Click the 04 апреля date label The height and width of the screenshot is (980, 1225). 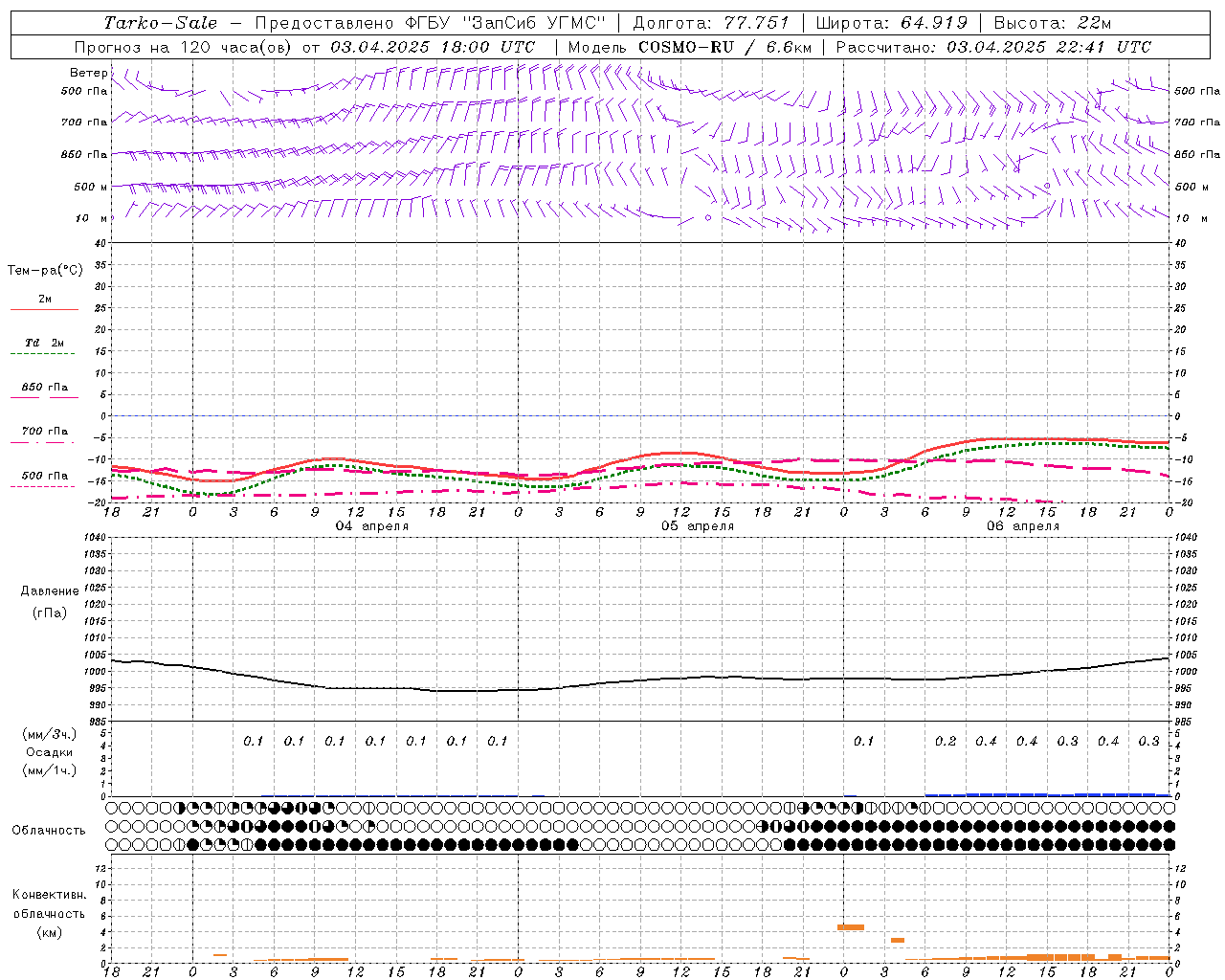[372, 526]
